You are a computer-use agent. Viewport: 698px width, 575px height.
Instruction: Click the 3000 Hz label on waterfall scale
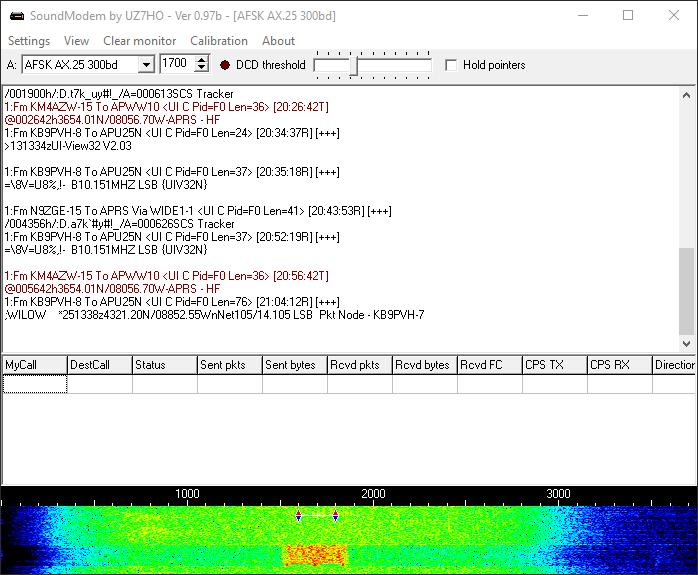click(x=558, y=494)
